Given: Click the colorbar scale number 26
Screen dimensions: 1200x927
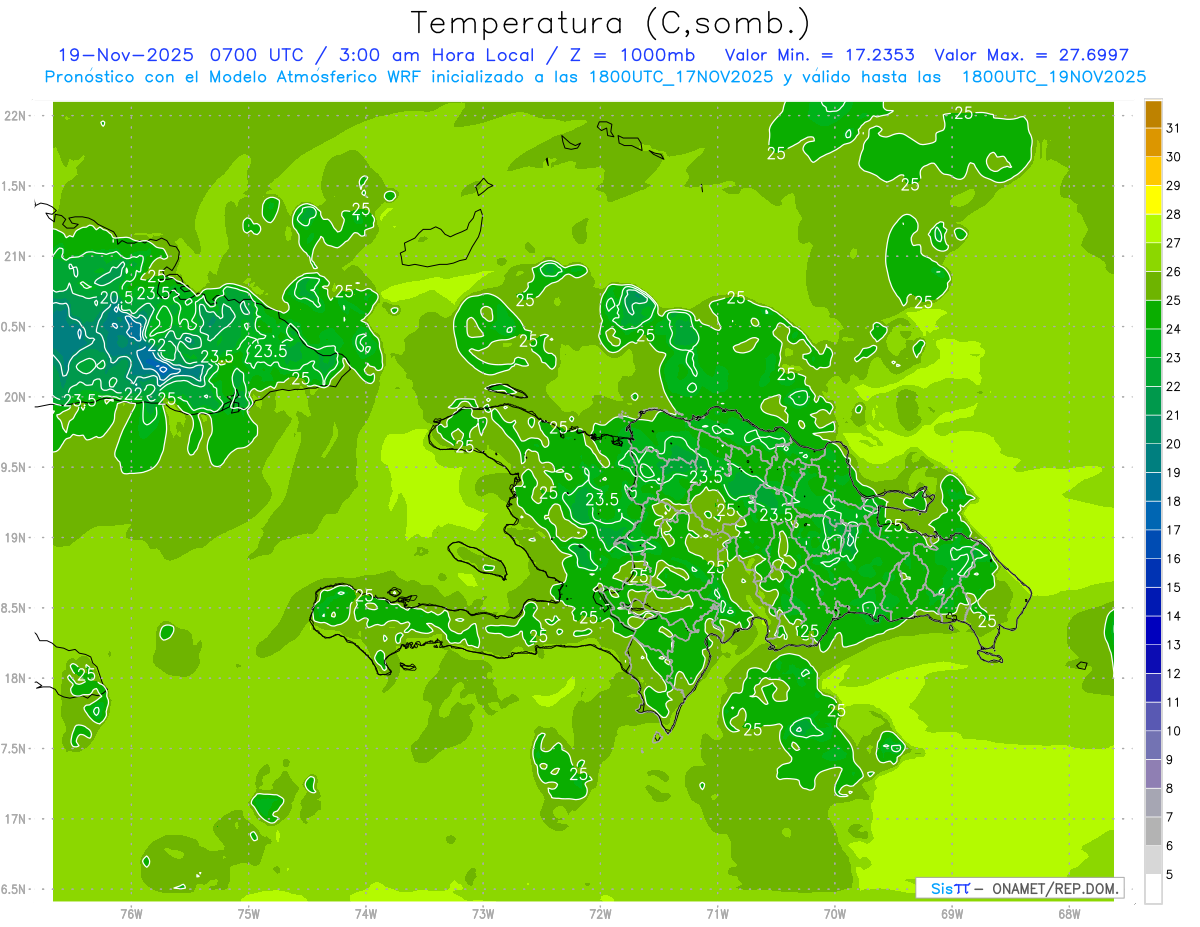Looking at the screenshot, I should pos(1174,271).
